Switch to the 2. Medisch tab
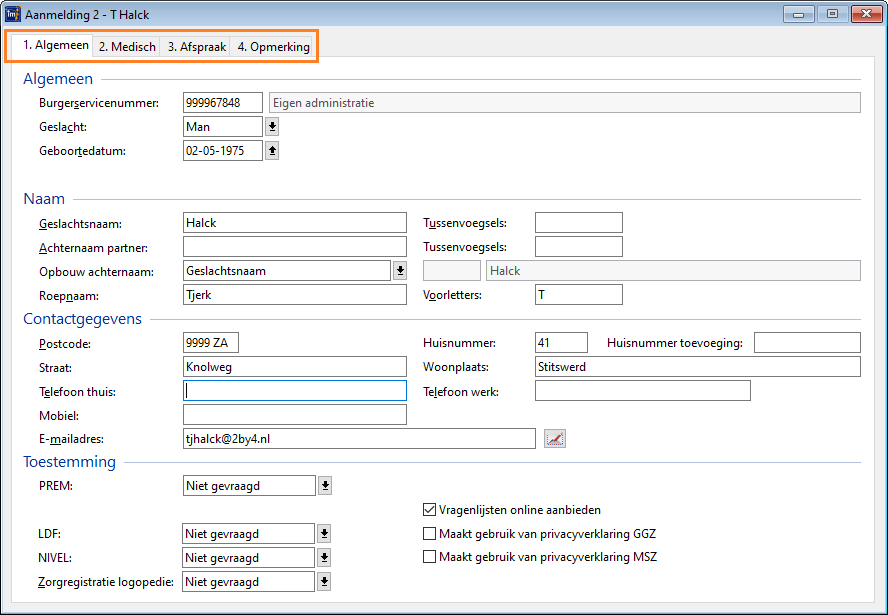 click(x=126, y=47)
